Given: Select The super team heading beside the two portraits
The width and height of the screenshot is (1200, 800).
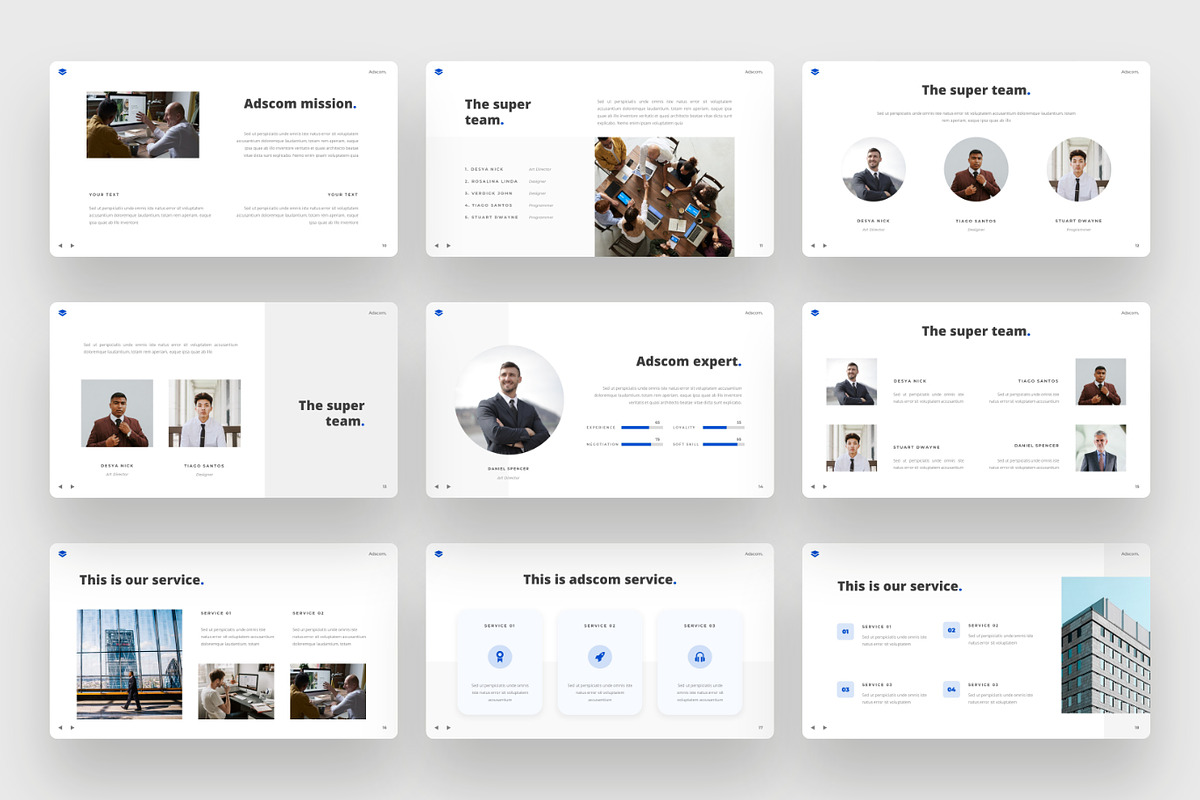Looking at the screenshot, I should pos(331,413).
